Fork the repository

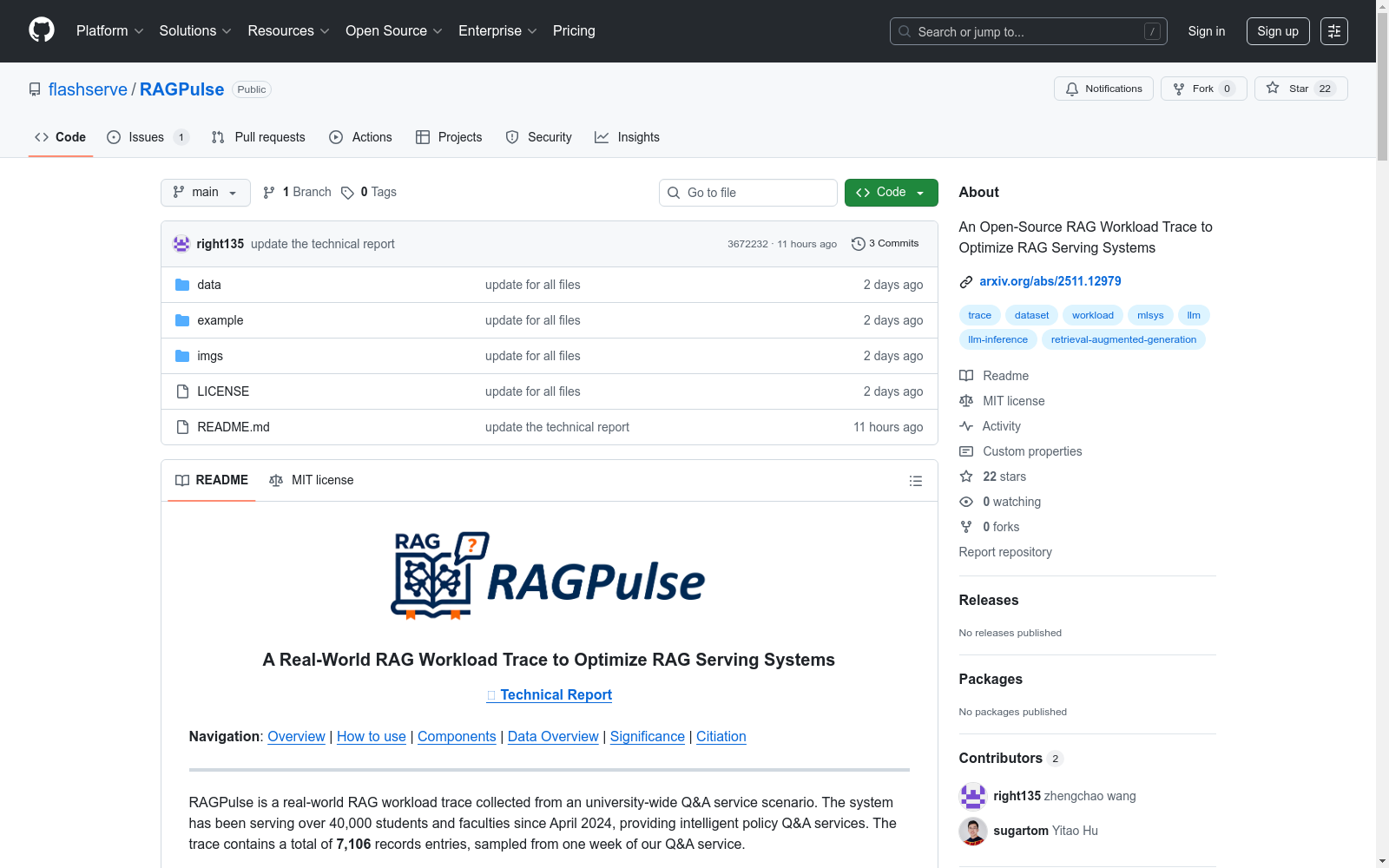[x=1203, y=89]
